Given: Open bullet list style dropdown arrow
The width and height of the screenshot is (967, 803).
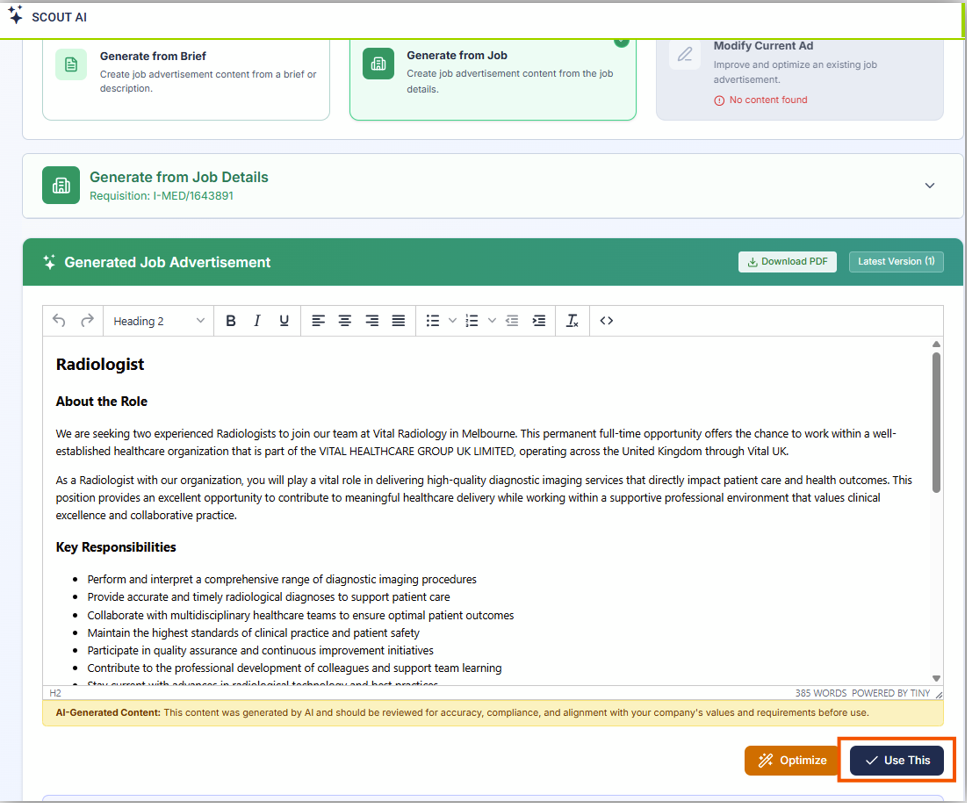Looking at the screenshot, I should tap(452, 321).
